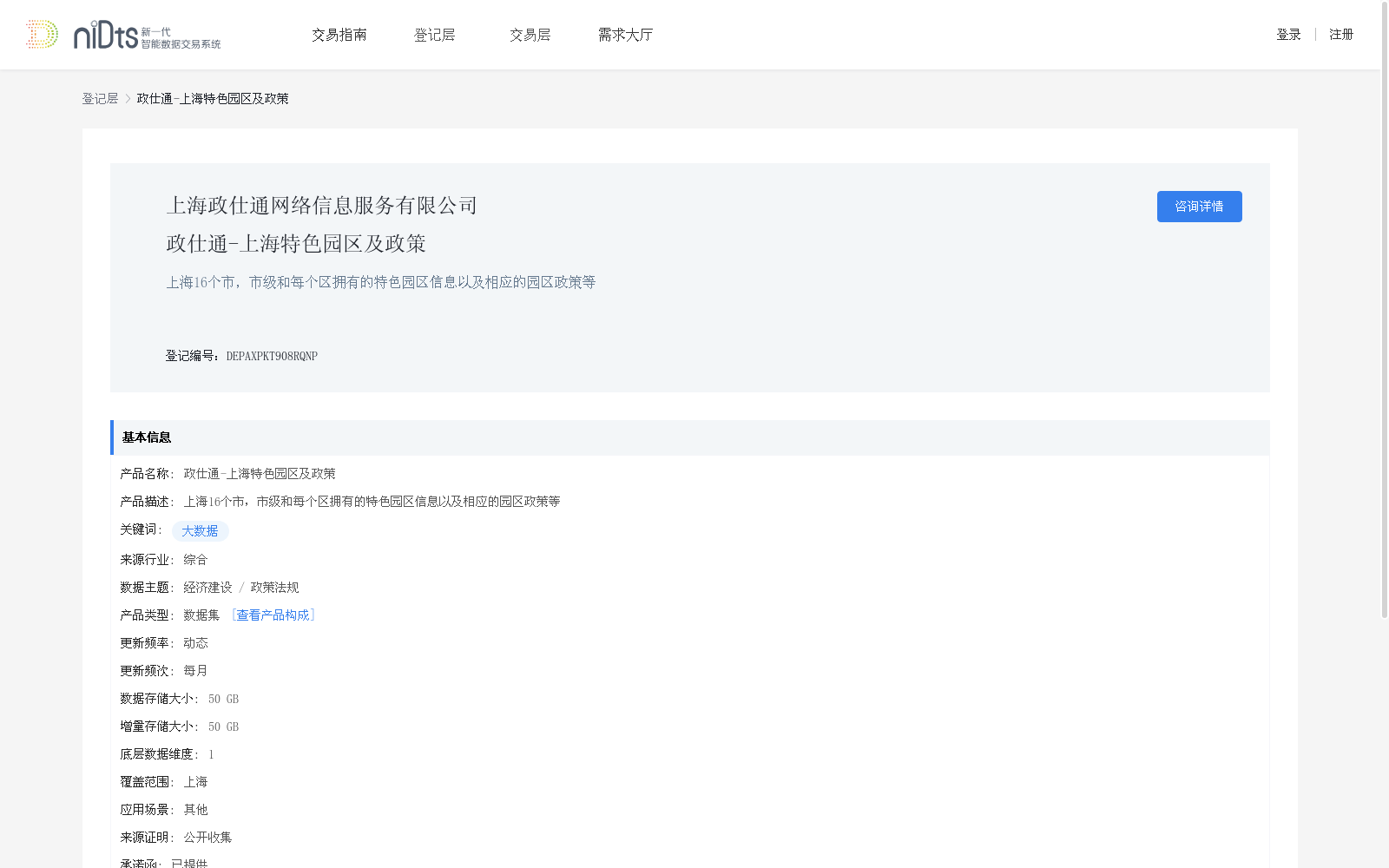Click the 登录 link

point(1288,35)
